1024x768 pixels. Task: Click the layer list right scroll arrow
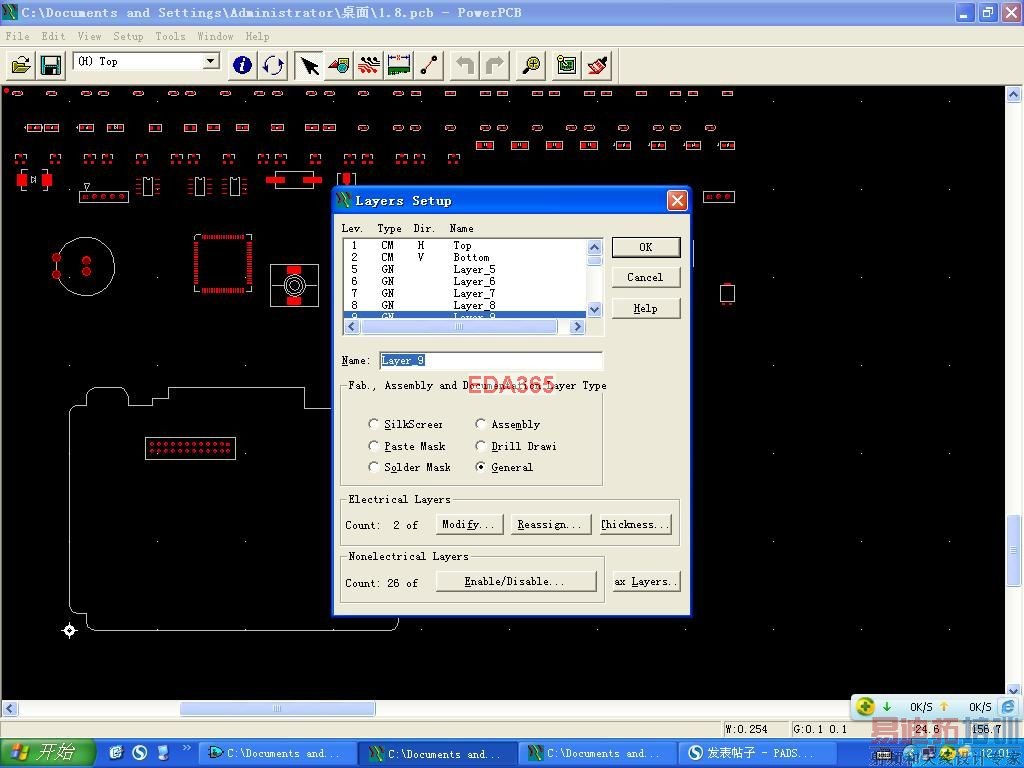coord(577,326)
